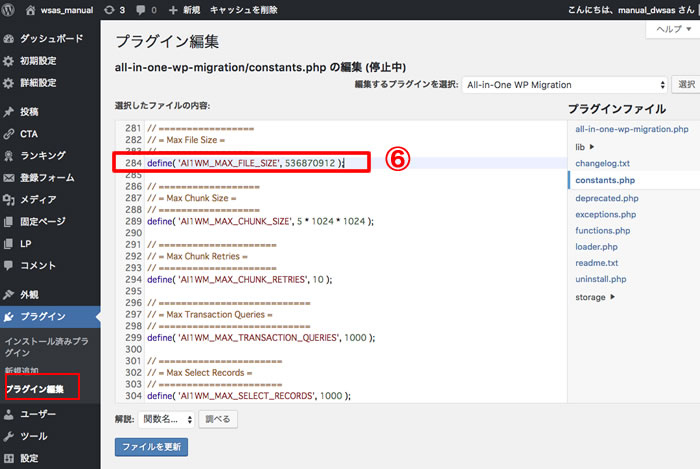The width and height of the screenshot is (700, 469).
Task: Click the 詳細設定 gear icon
Action: [8, 83]
